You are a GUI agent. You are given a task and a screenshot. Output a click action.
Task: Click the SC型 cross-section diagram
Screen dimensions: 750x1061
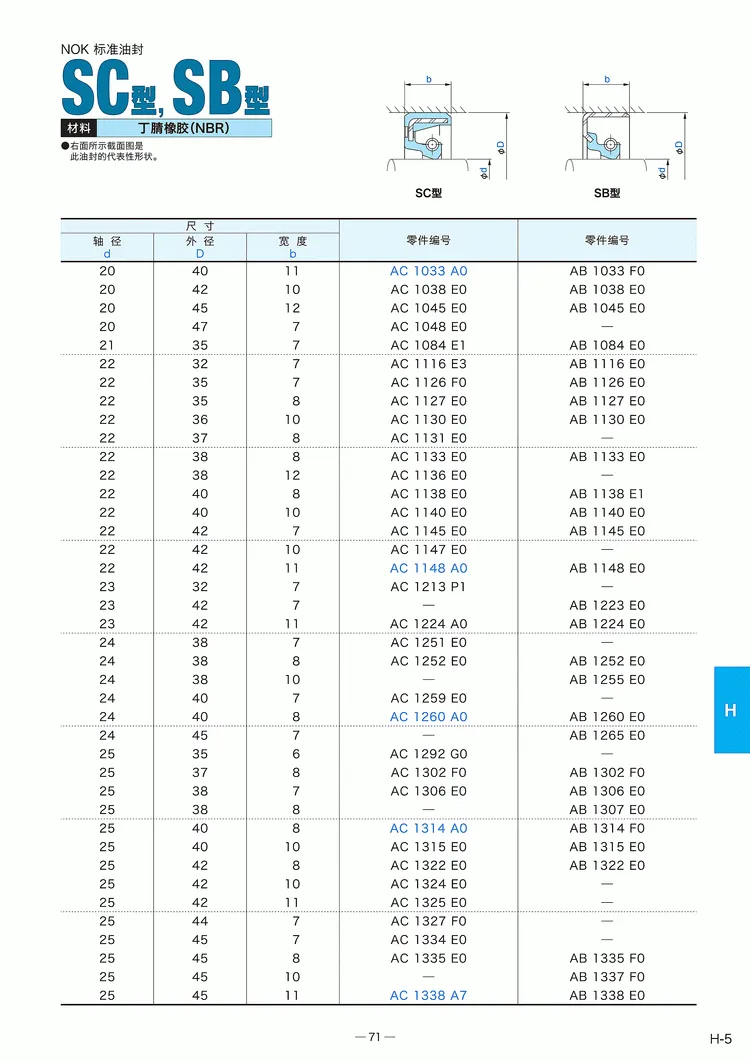(x=447, y=129)
